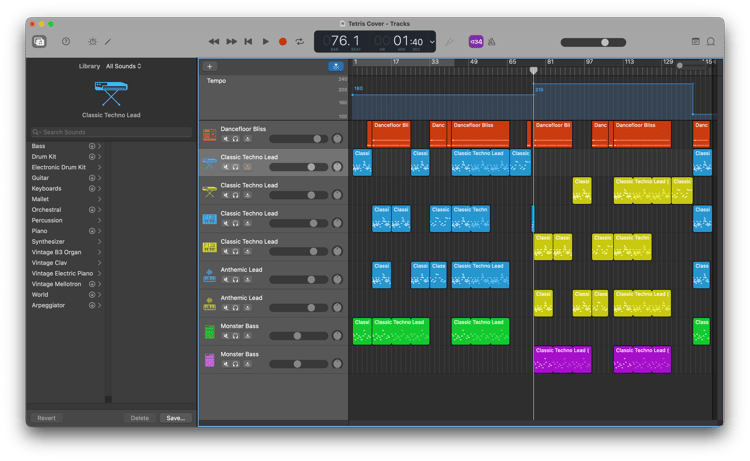The image size is (750, 461).
Task: Fast forward the playhead
Action: click(232, 42)
